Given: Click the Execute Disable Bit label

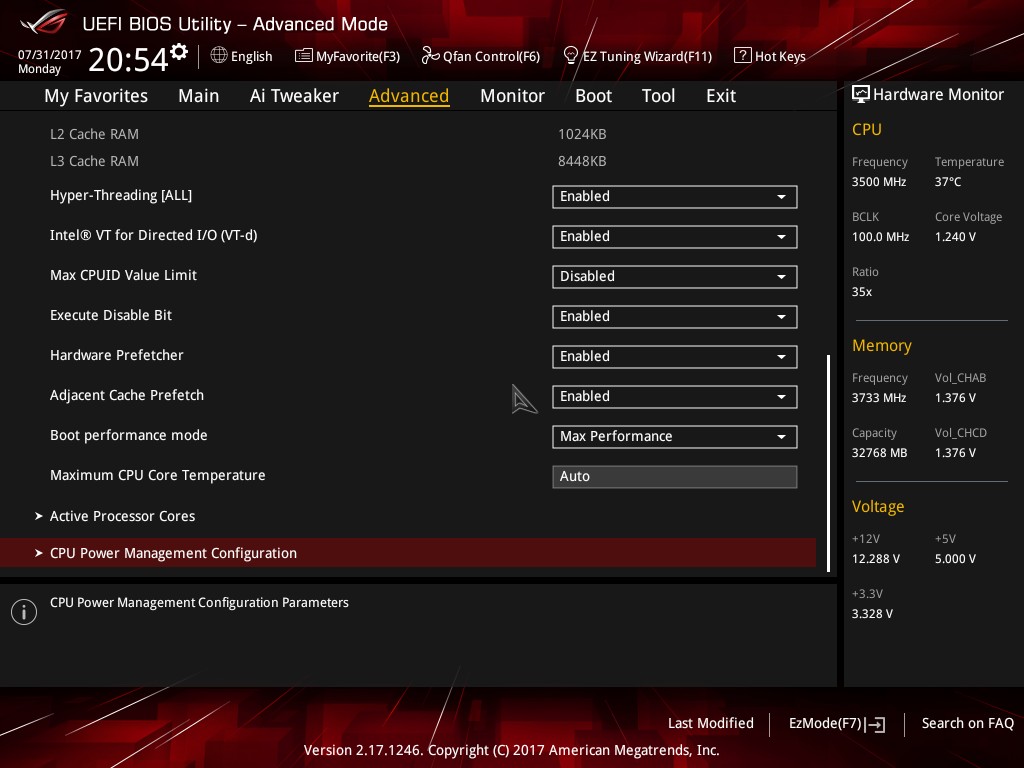Looking at the screenshot, I should pos(110,315).
